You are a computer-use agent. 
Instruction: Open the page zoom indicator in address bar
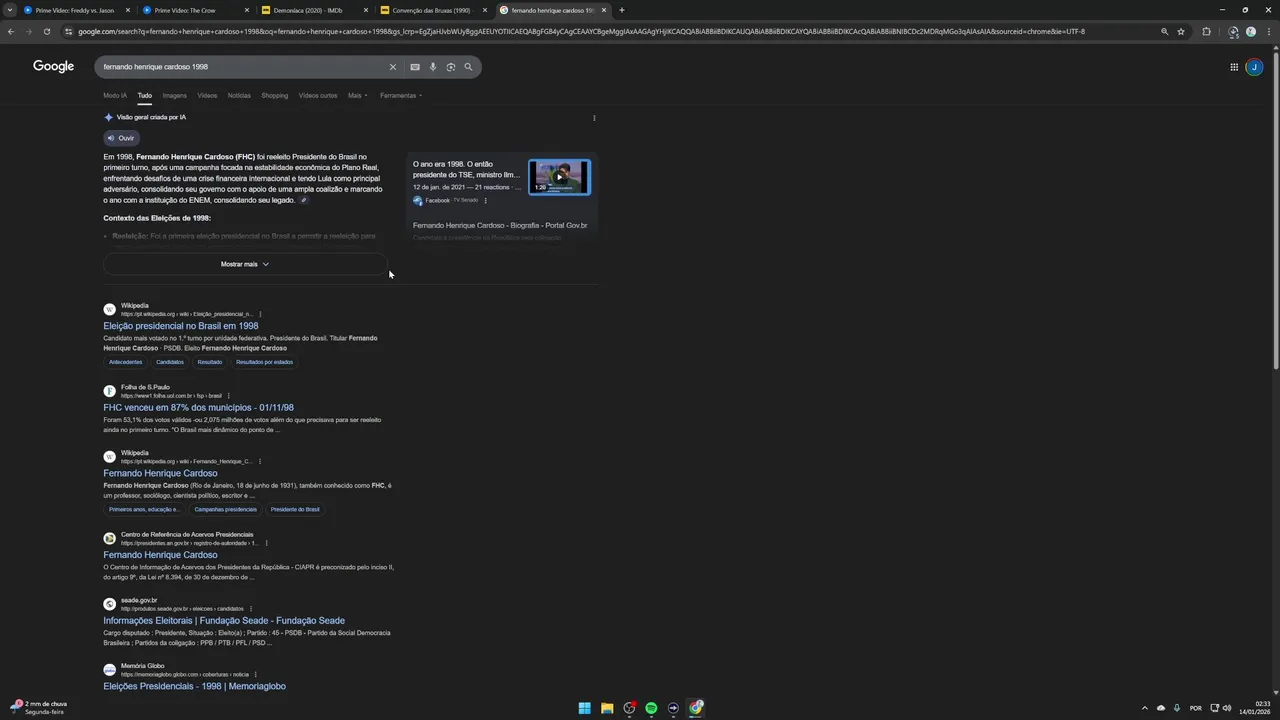(x=1164, y=32)
